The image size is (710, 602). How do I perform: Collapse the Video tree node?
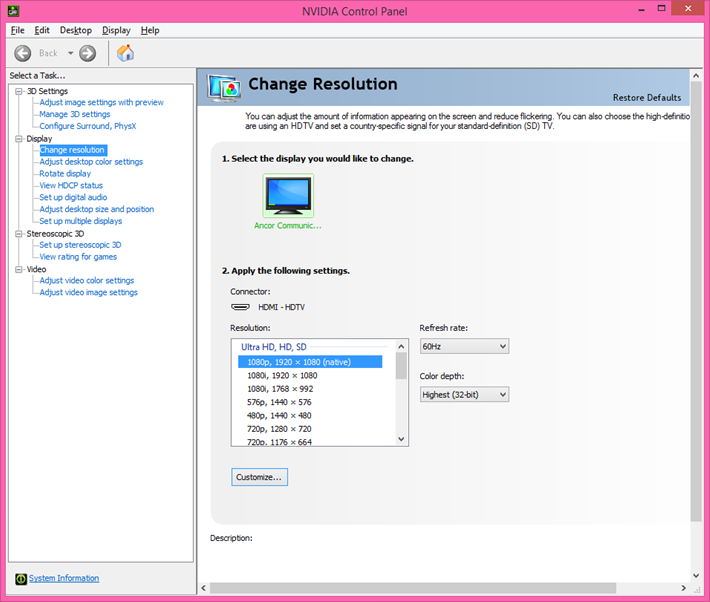click(x=19, y=269)
